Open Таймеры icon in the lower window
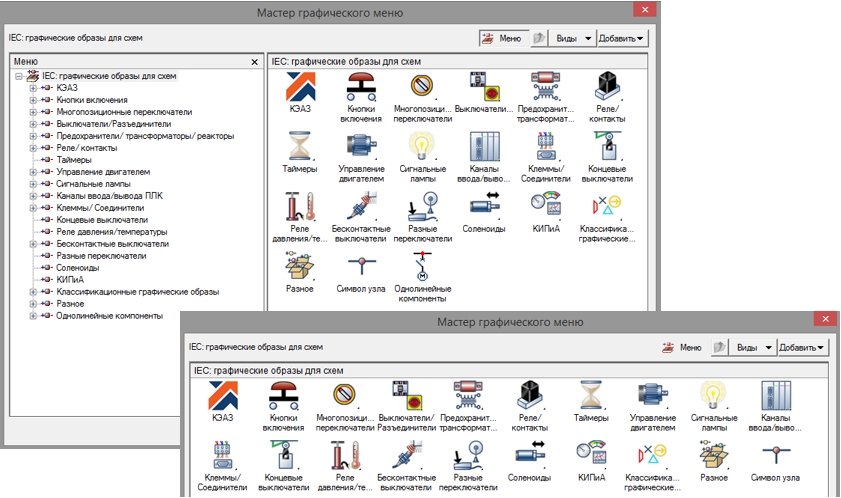The height and width of the screenshot is (498, 841). tap(591, 396)
